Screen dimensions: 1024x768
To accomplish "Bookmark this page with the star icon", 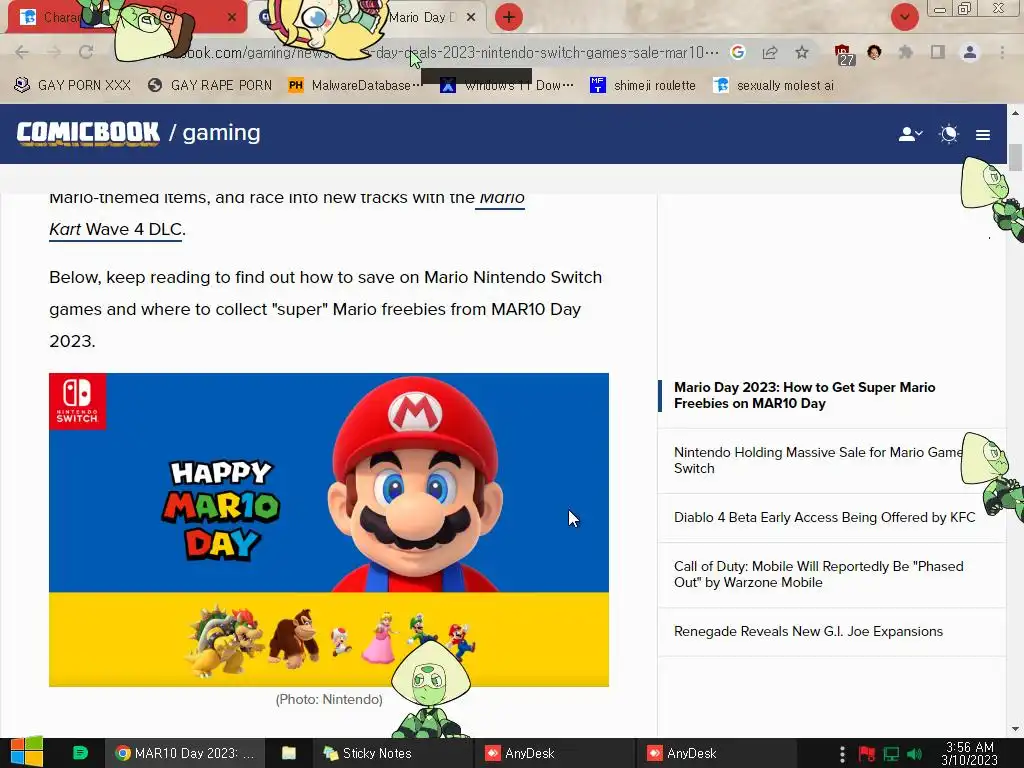I will [802, 52].
